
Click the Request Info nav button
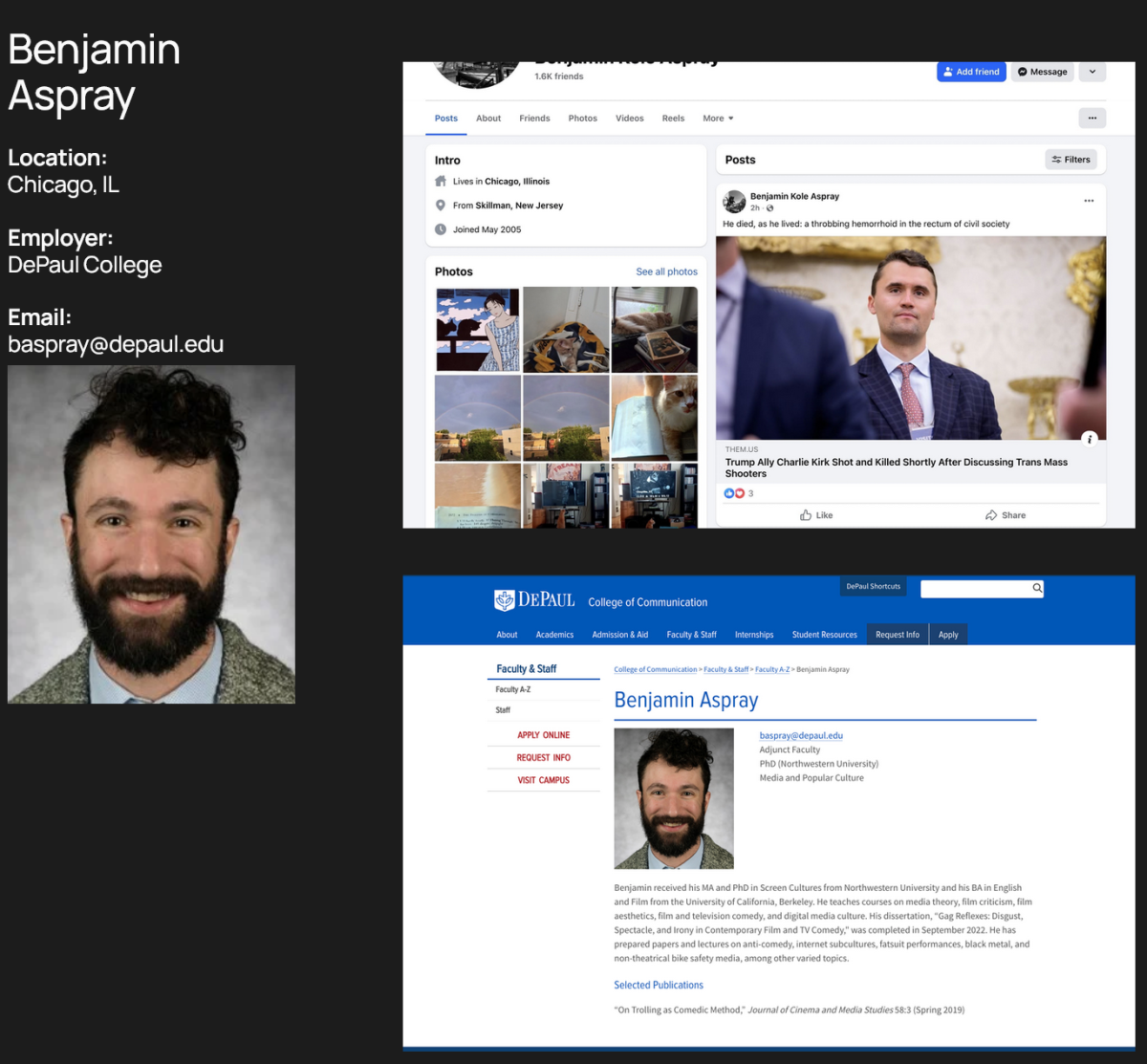(898, 635)
